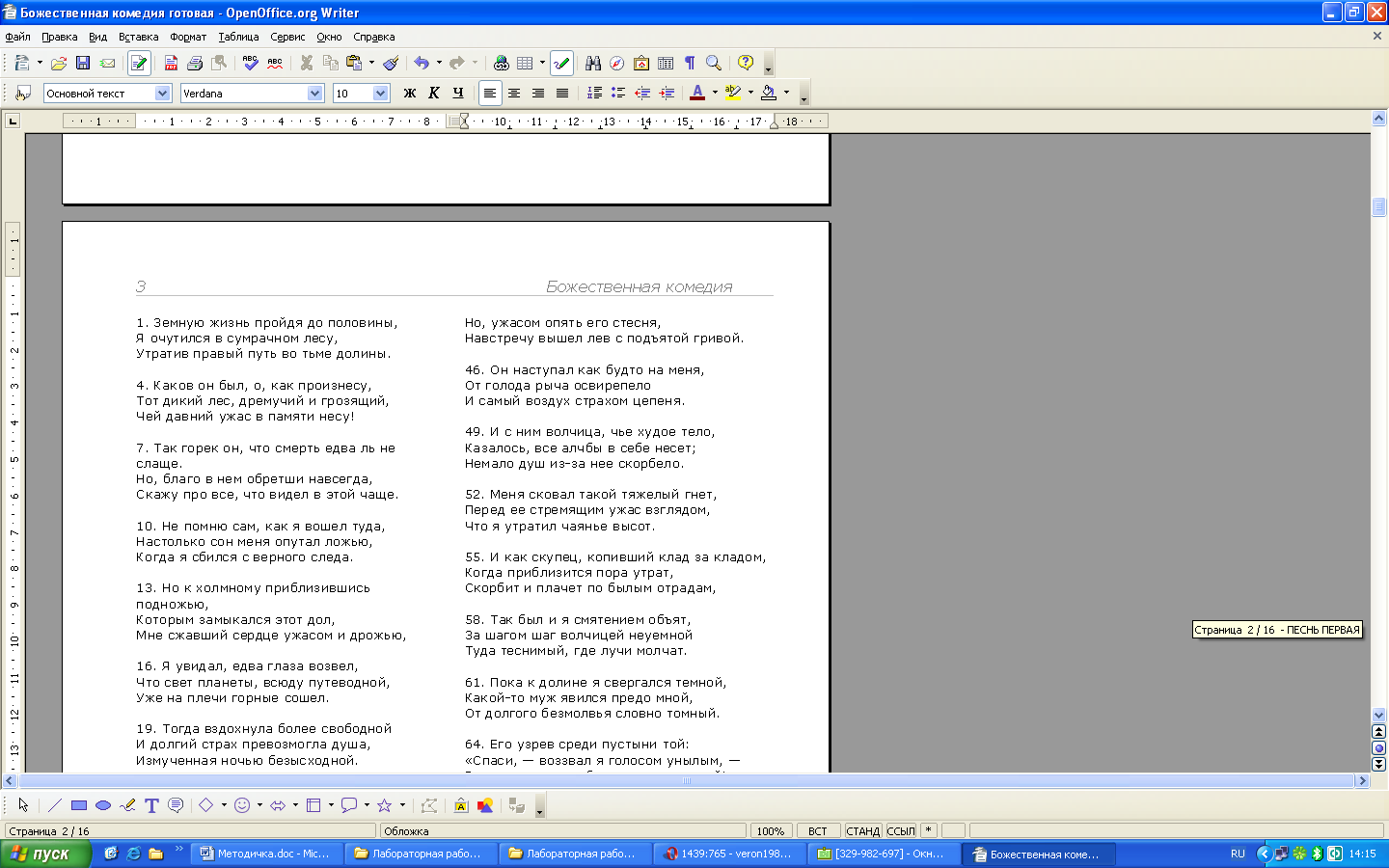
Task: Switch to Методичка.doc taskbar button
Action: click(265, 854)
